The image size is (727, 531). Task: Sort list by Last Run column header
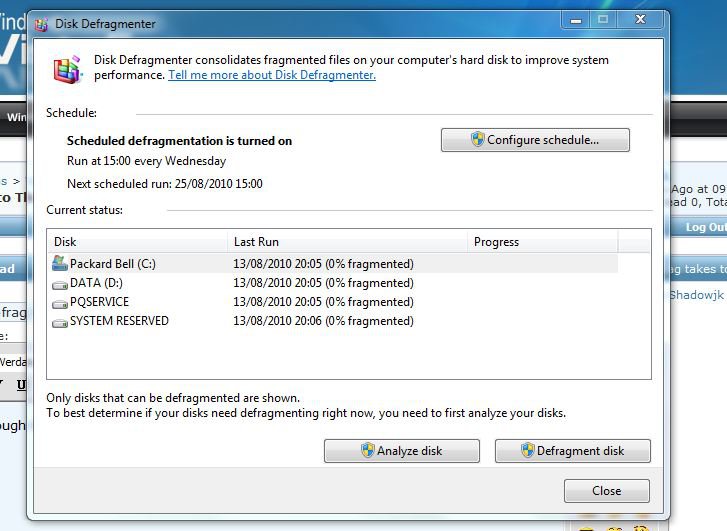pyautogui.click(x=347, y=242)
